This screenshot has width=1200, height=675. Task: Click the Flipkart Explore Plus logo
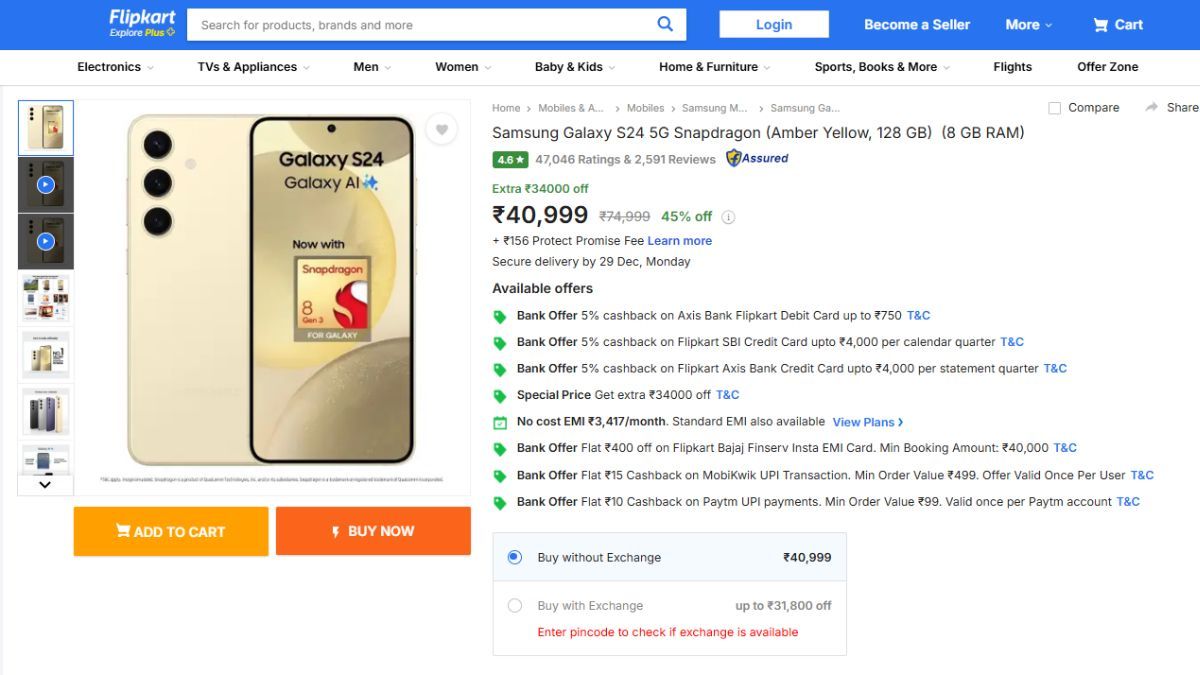142,24
